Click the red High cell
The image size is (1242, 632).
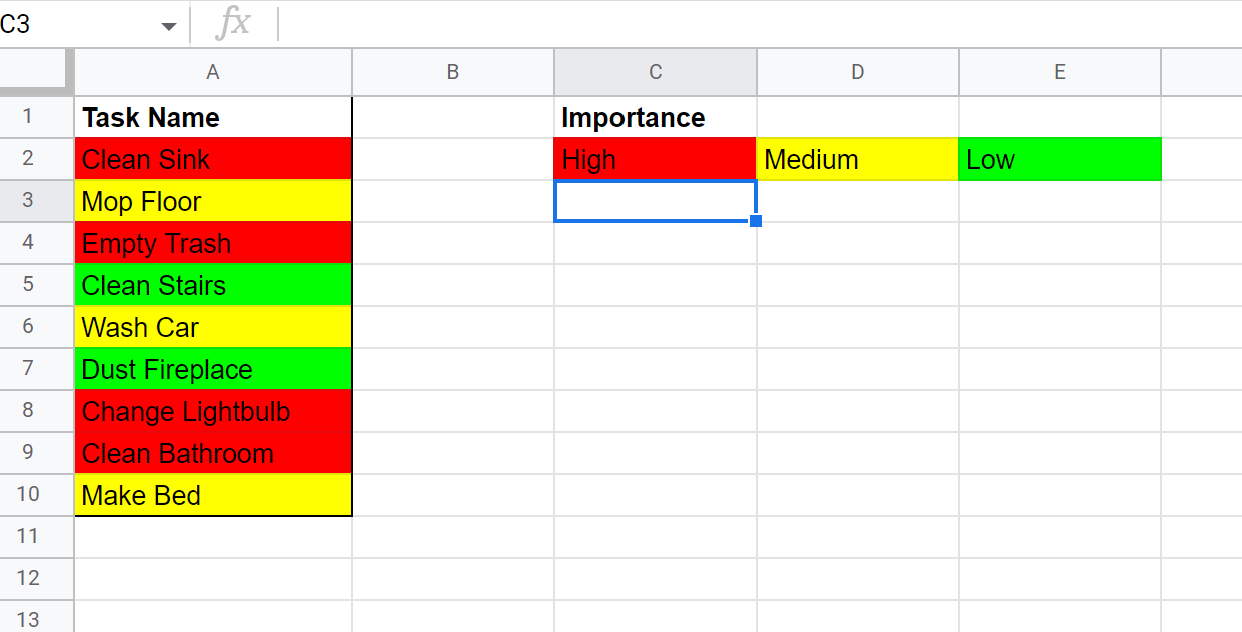point(655,160)
